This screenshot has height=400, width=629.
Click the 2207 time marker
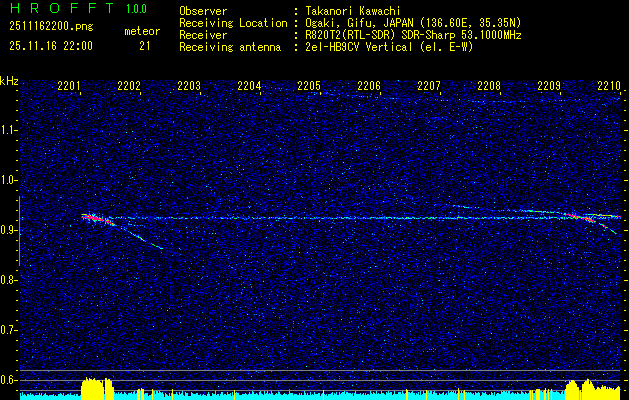tap(429, 85)
